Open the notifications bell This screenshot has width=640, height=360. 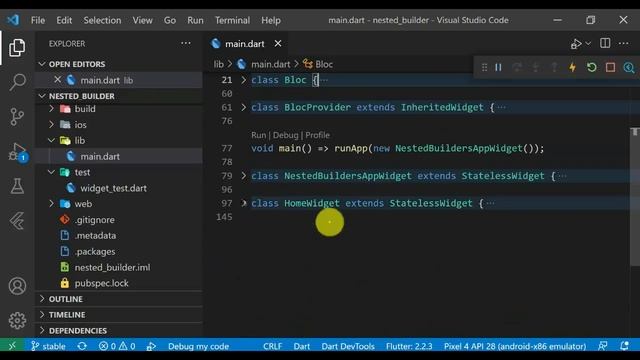pyautogui.click(x=624, y=346)
